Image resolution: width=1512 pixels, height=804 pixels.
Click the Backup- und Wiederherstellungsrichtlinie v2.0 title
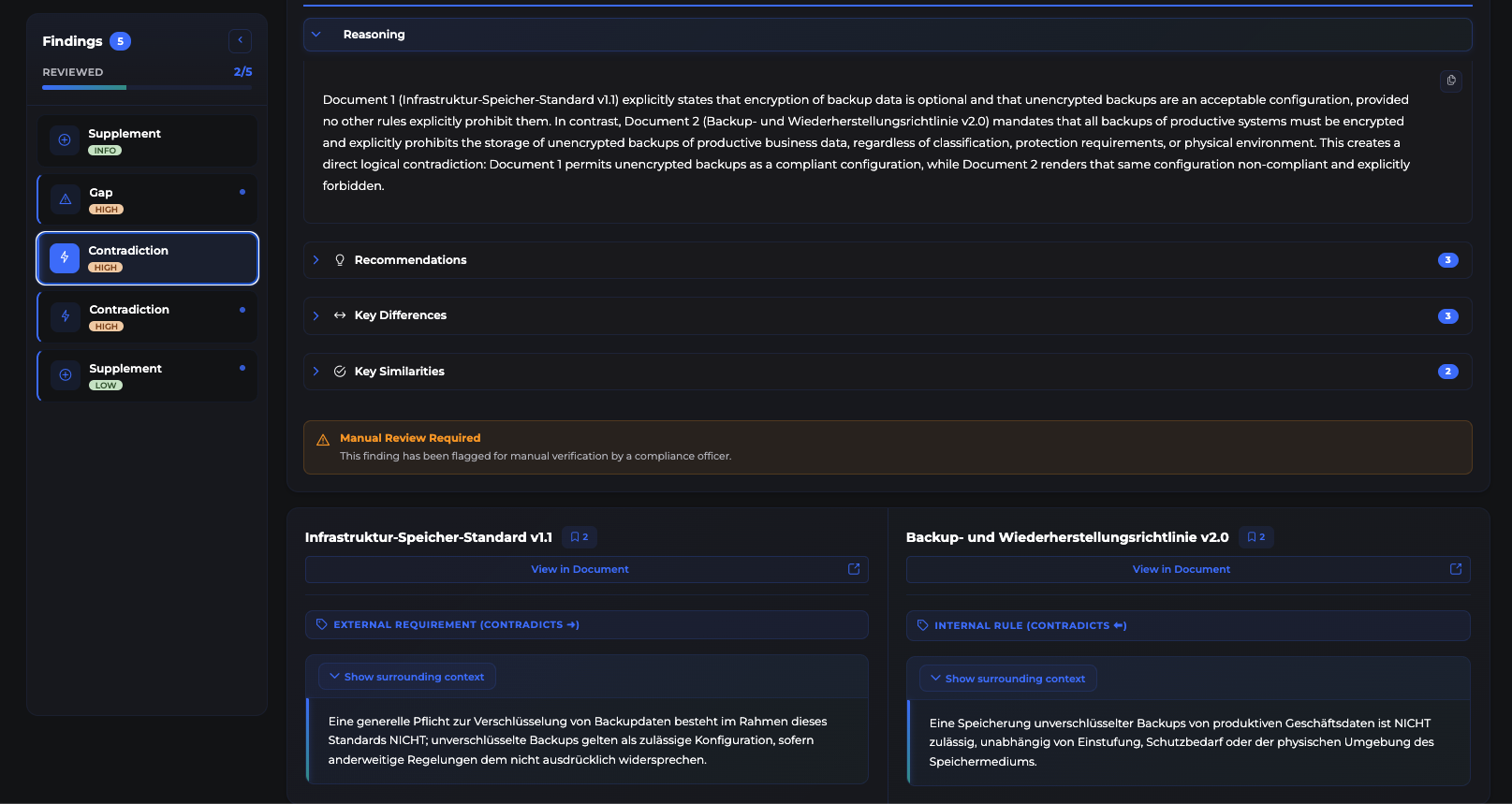1067,537
